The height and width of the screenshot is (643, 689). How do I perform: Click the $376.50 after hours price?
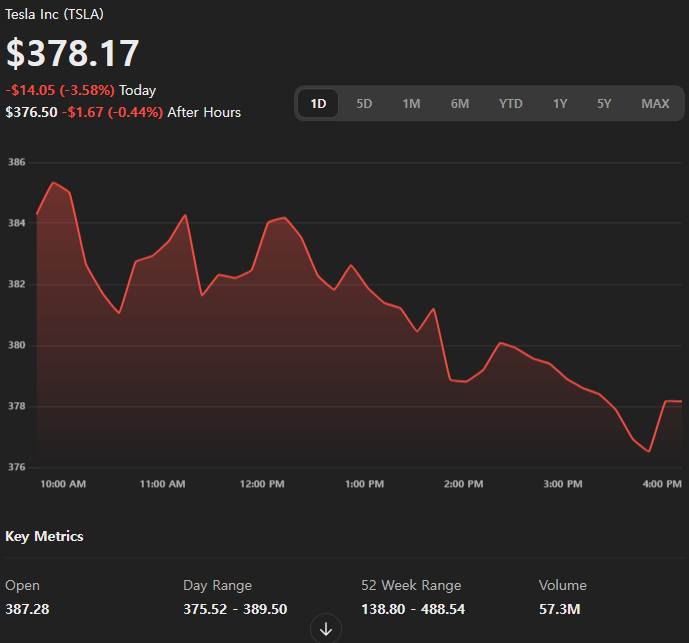[x=31, y=112]
